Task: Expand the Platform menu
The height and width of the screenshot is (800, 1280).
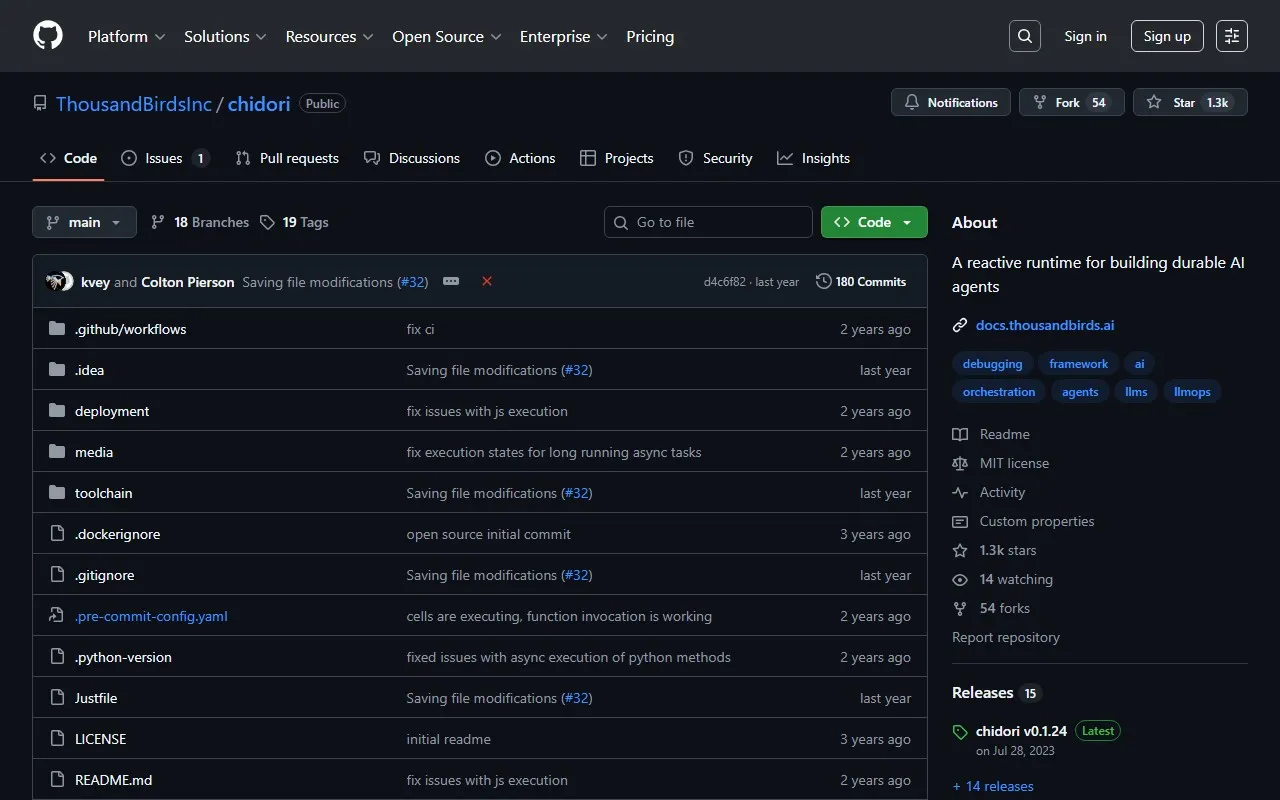Action: point(126,36)
